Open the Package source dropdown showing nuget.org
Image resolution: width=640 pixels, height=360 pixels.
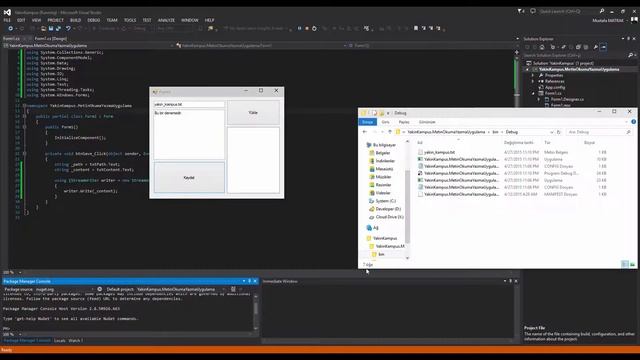pyautogui.click(x=64, y=289)
